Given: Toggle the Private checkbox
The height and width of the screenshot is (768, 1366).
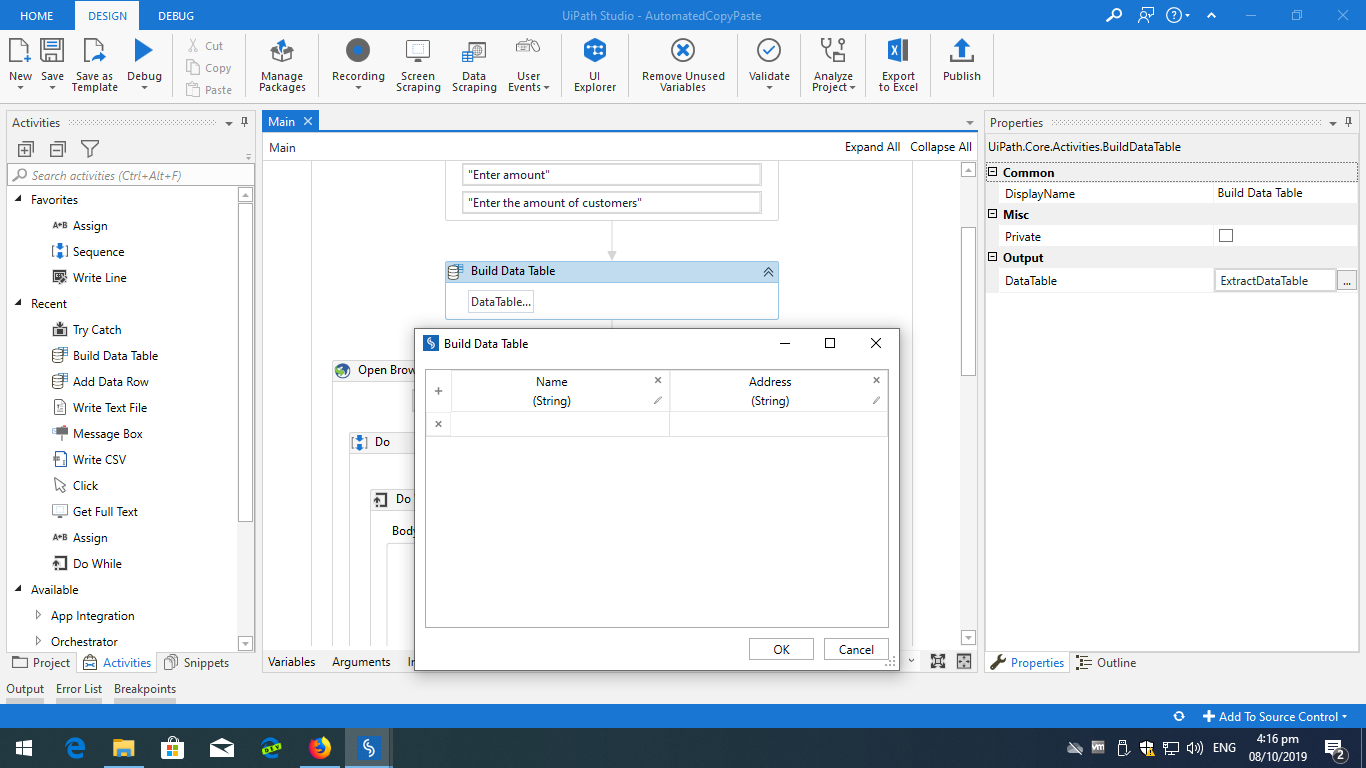Looking at the screenshot, I should (x=1226, y=236).
